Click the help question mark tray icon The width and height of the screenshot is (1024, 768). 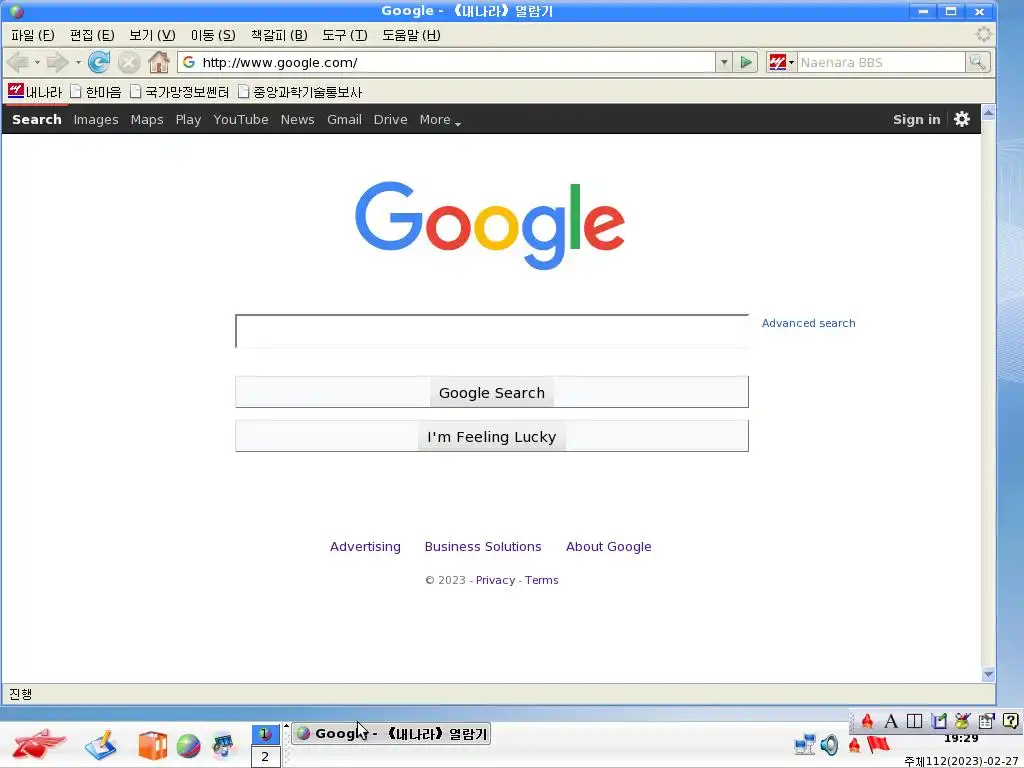[x=1010, y=721]
